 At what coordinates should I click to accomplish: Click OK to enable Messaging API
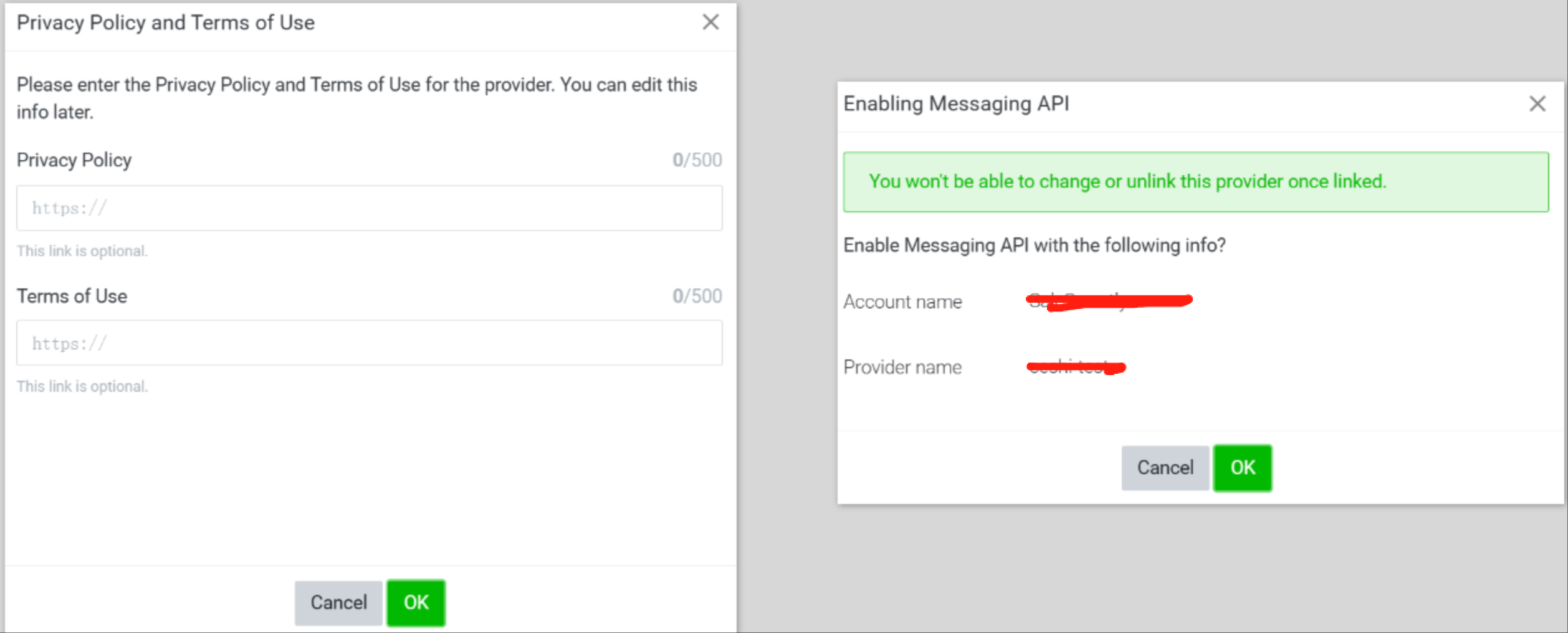[x=1242, y=468]
